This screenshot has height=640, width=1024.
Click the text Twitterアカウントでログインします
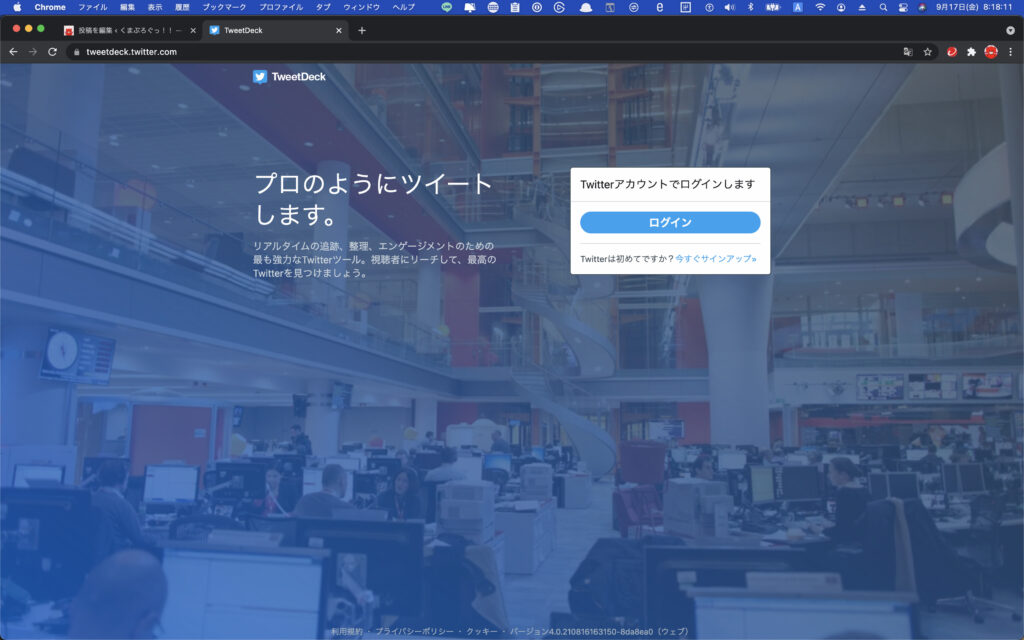click(x=667, y=184)
